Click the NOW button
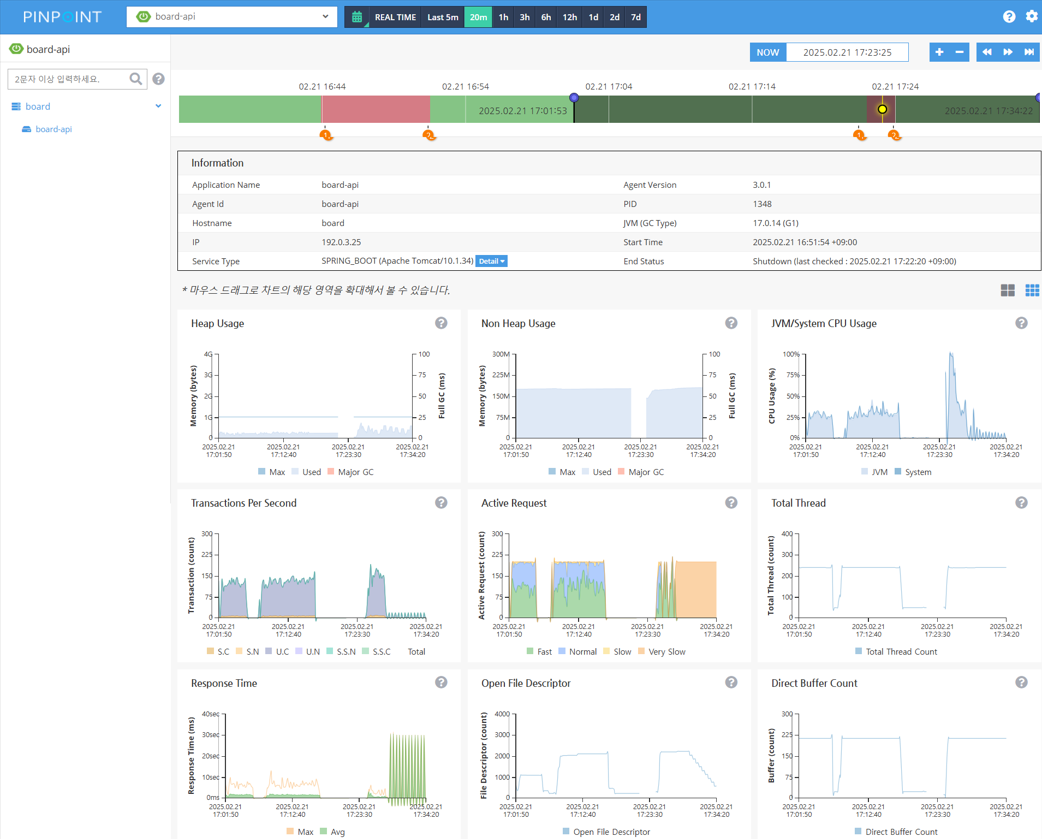Screen dimensions: 1042x839 point(768,52)
